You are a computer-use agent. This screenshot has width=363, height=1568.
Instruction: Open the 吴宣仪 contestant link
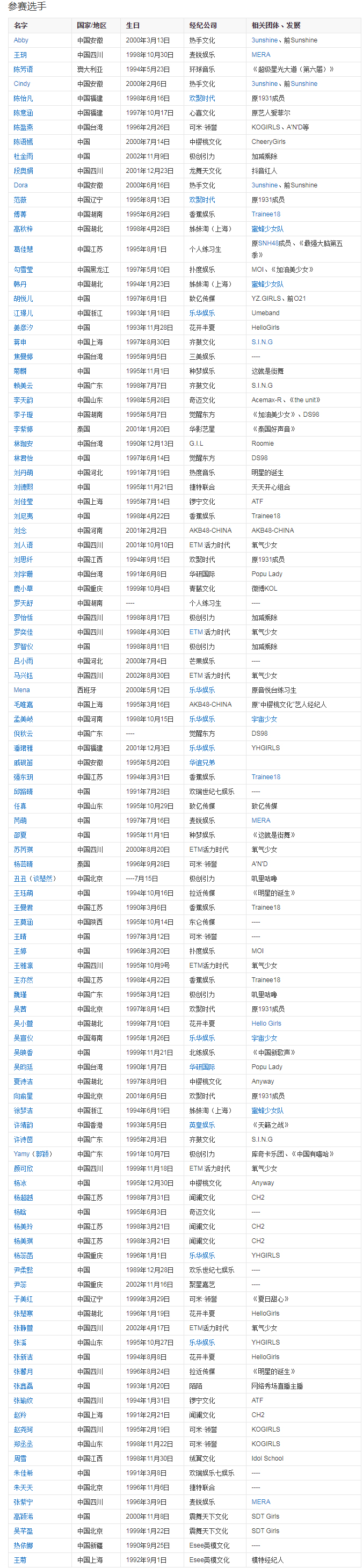pyautogui.click(x=23, y=1038)
